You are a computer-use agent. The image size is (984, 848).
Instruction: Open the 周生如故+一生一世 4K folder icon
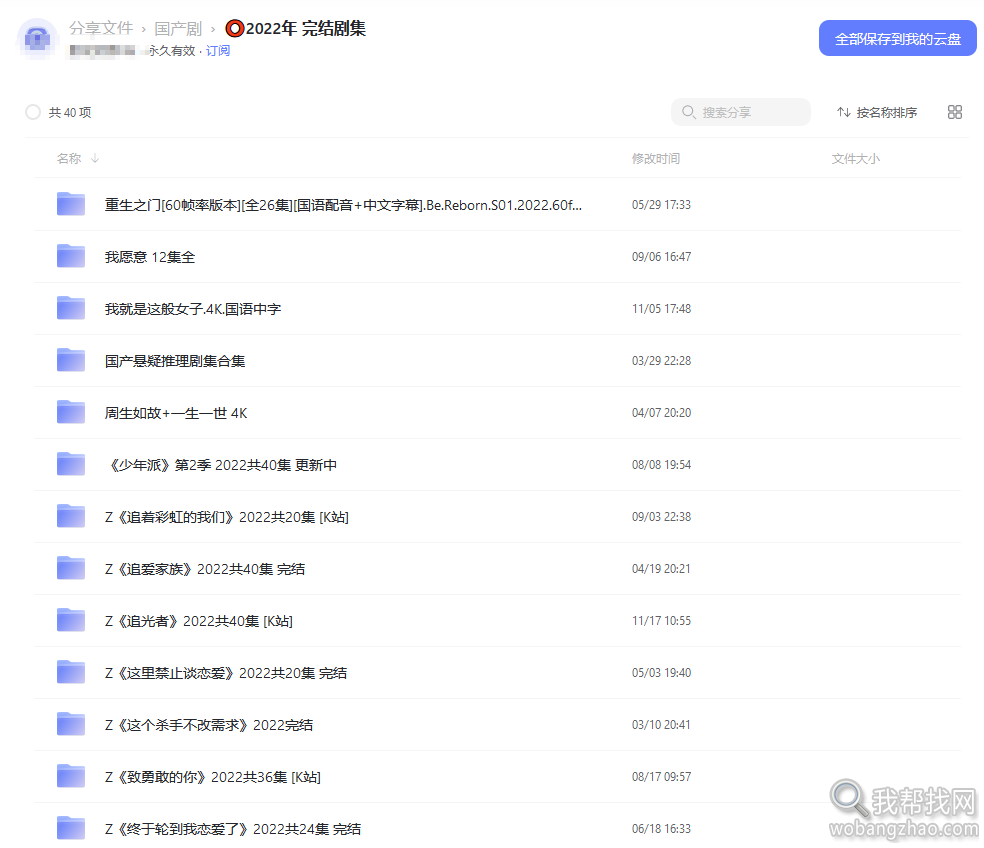pyautogui.click(x=71, y=412)
